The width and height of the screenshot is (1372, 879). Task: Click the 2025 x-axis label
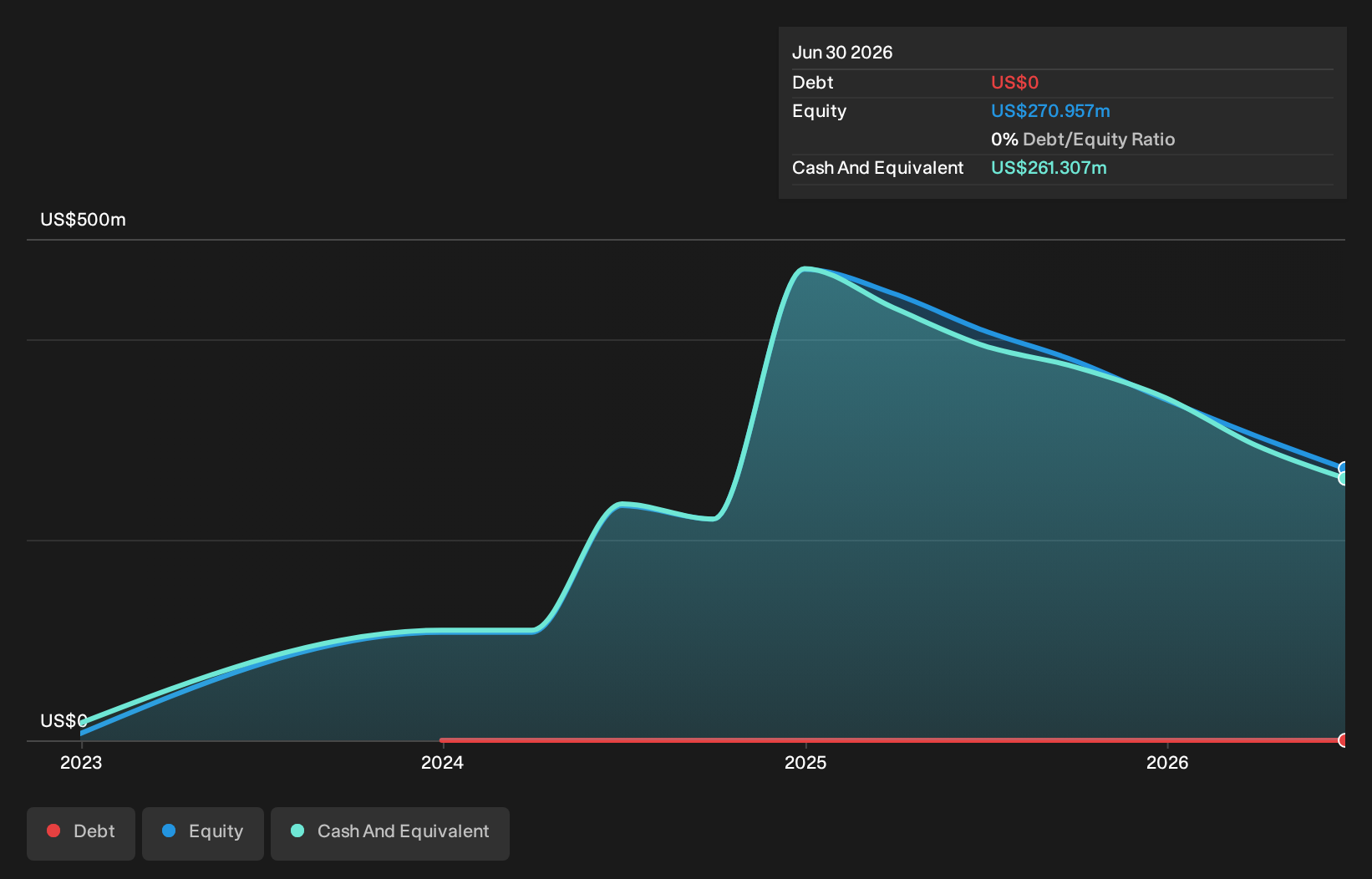(x=805, y=763)
